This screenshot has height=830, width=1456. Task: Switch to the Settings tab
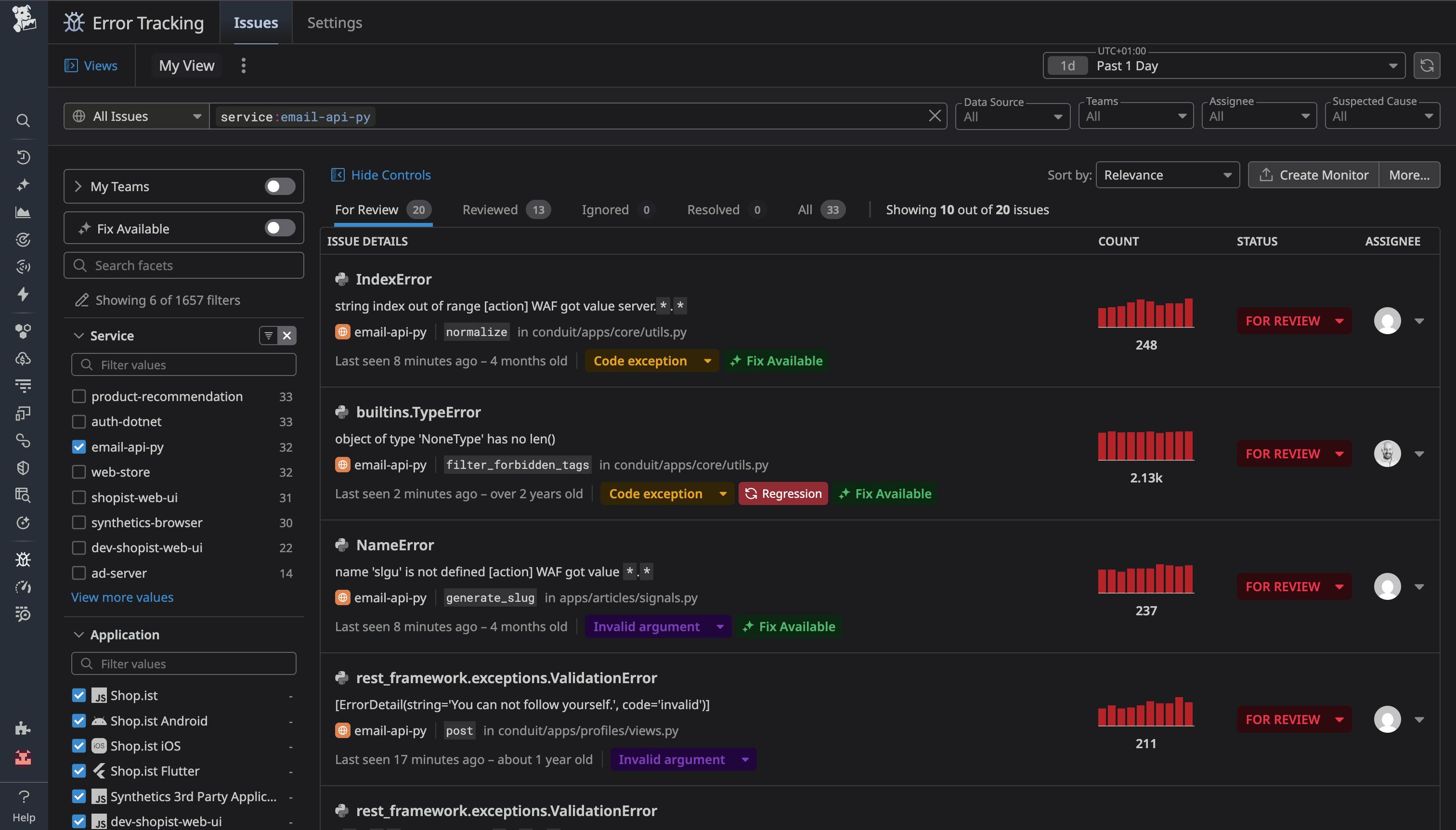pos(334,22)
